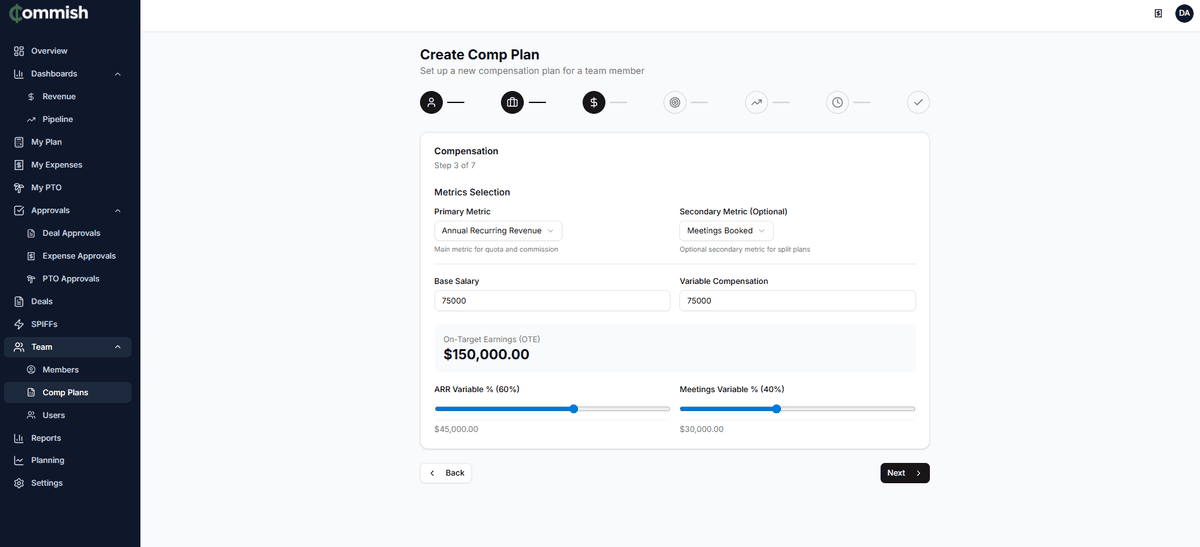The image size is (1200, 547).
Task: Click the Overview grid icon
Action: pos(19,51)
